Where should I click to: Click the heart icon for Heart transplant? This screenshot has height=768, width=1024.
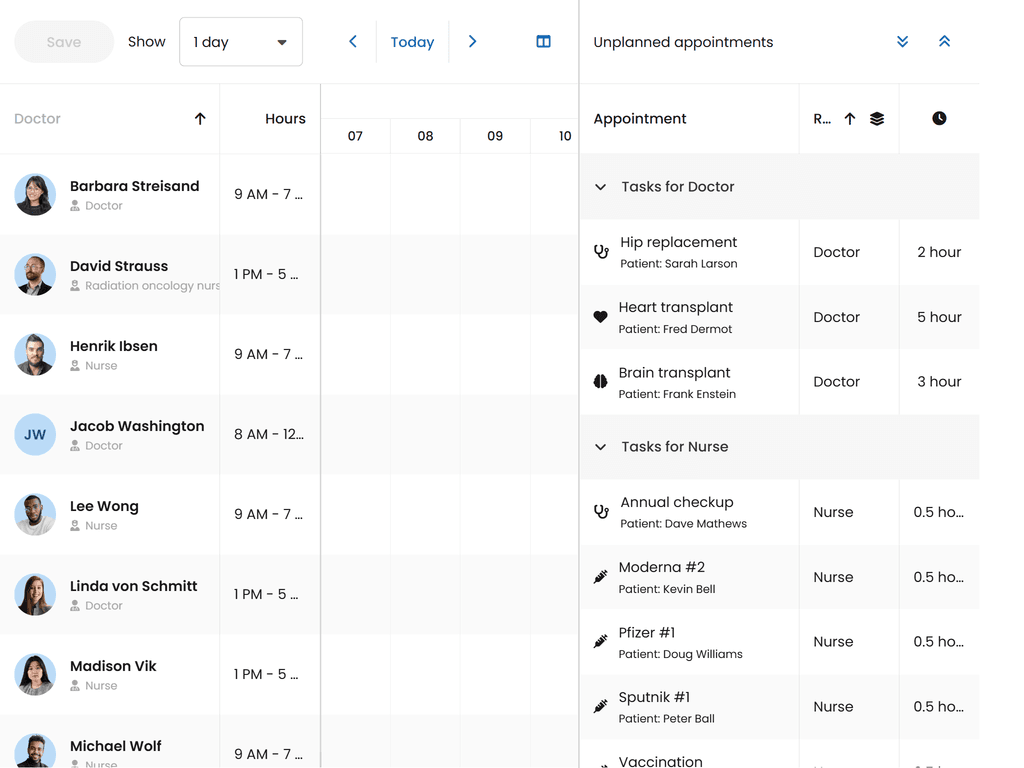[x=600, y=317]
